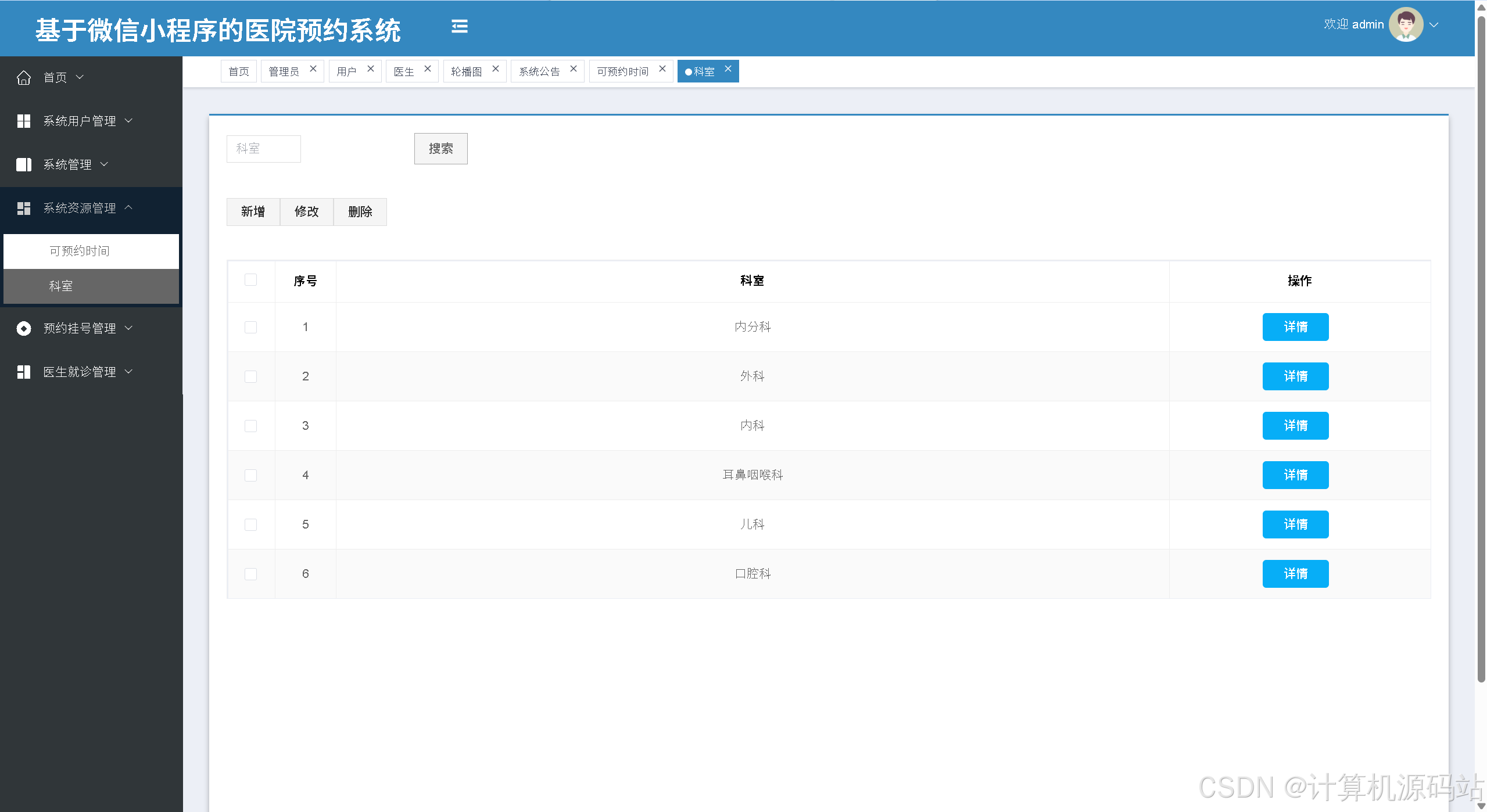Close the 轮播图 tab
Viewport: 1487px width, 812px height.
[496, 69]
